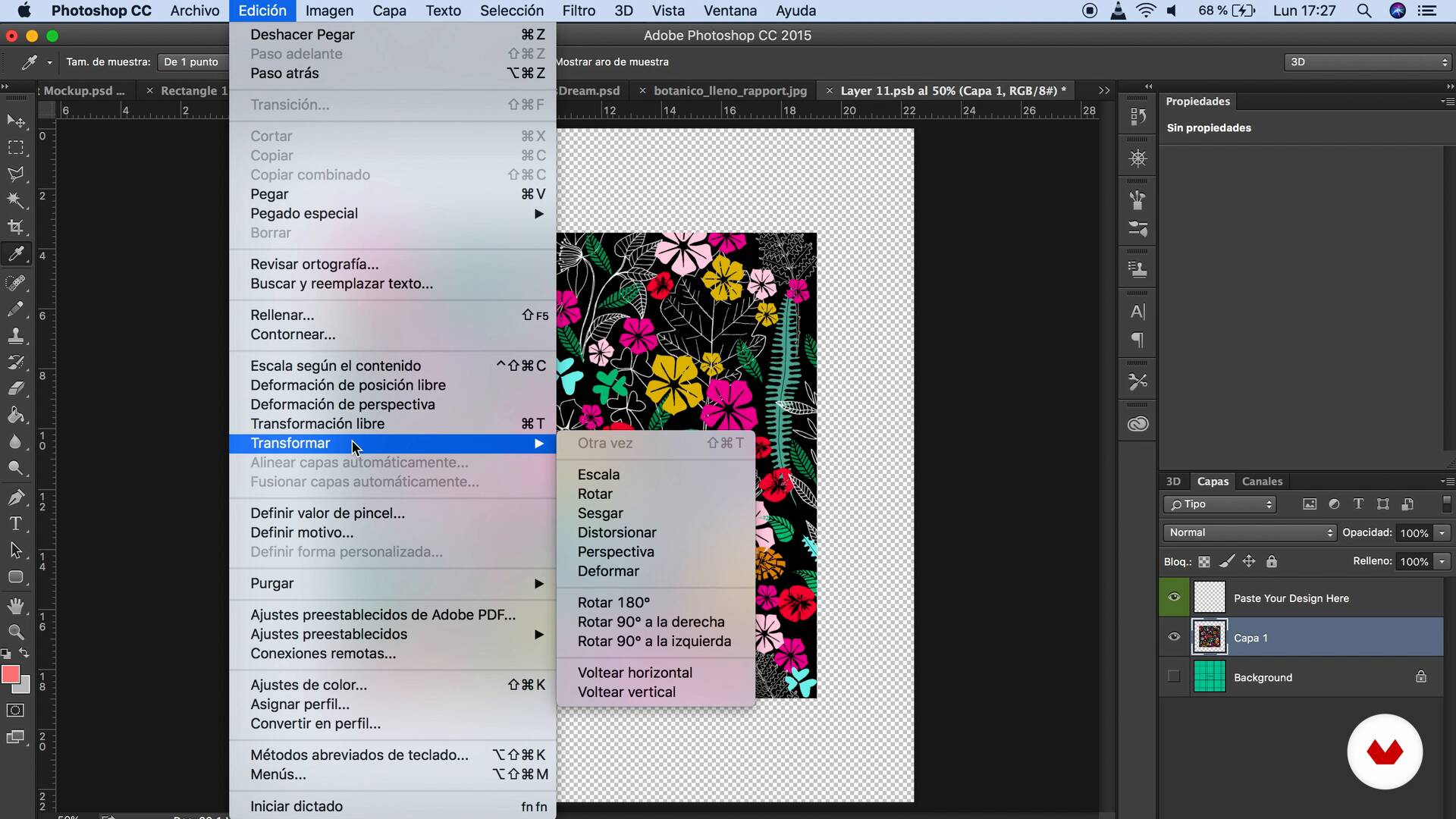Select the Path Selection tool
Screen dimensions: 1456x819
click(16, 551)
